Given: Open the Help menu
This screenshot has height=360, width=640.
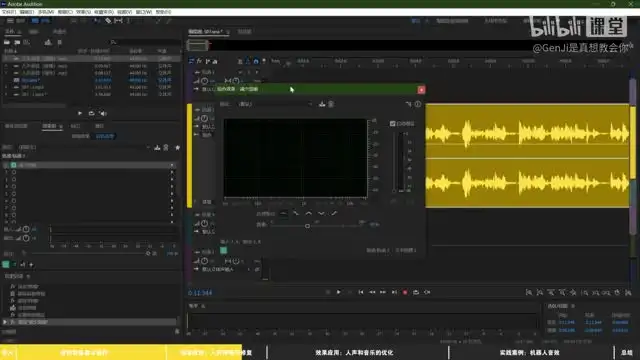Looking at the screenshot, I should coord(163,12).
